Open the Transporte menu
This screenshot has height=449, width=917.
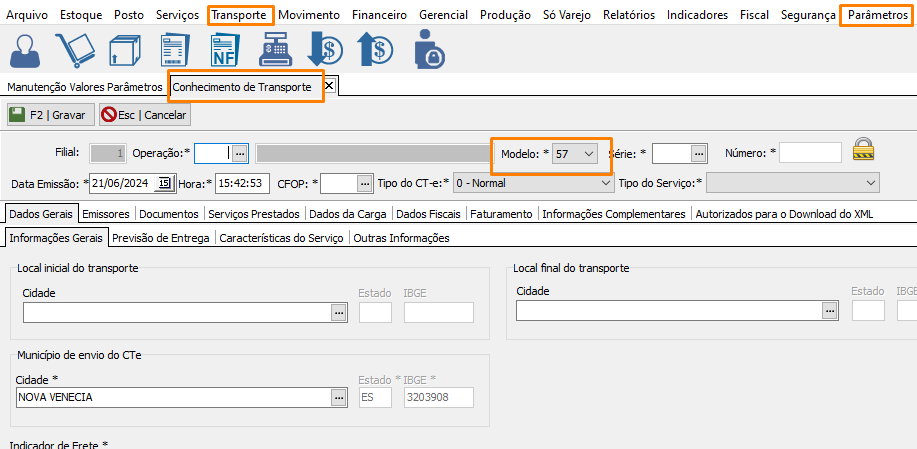(x=239, y=15)
